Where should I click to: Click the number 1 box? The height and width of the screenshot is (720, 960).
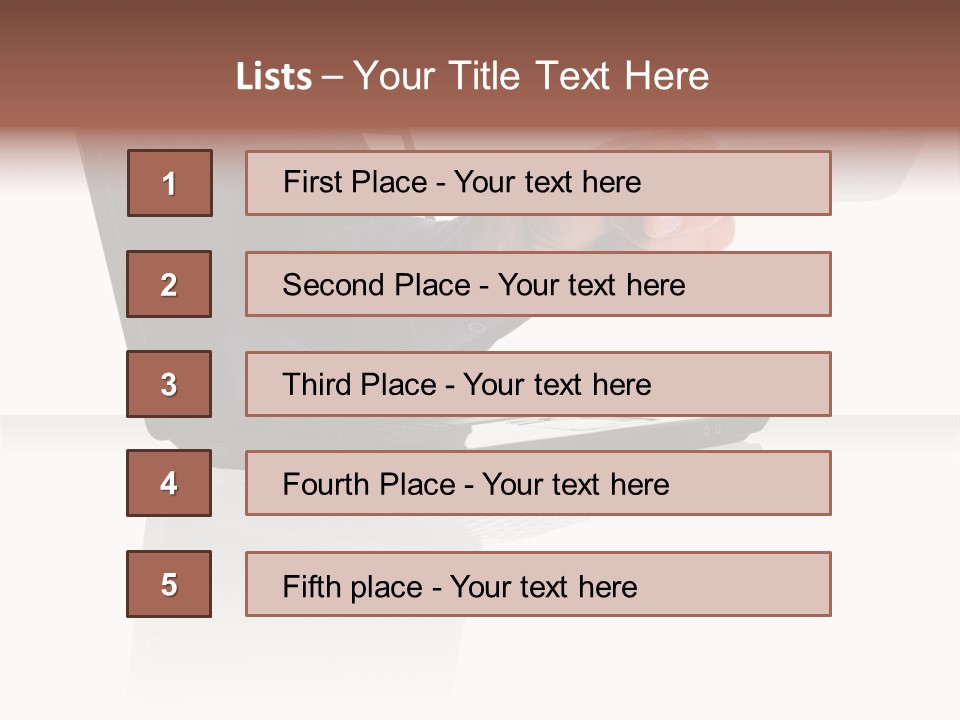[170, 183]
